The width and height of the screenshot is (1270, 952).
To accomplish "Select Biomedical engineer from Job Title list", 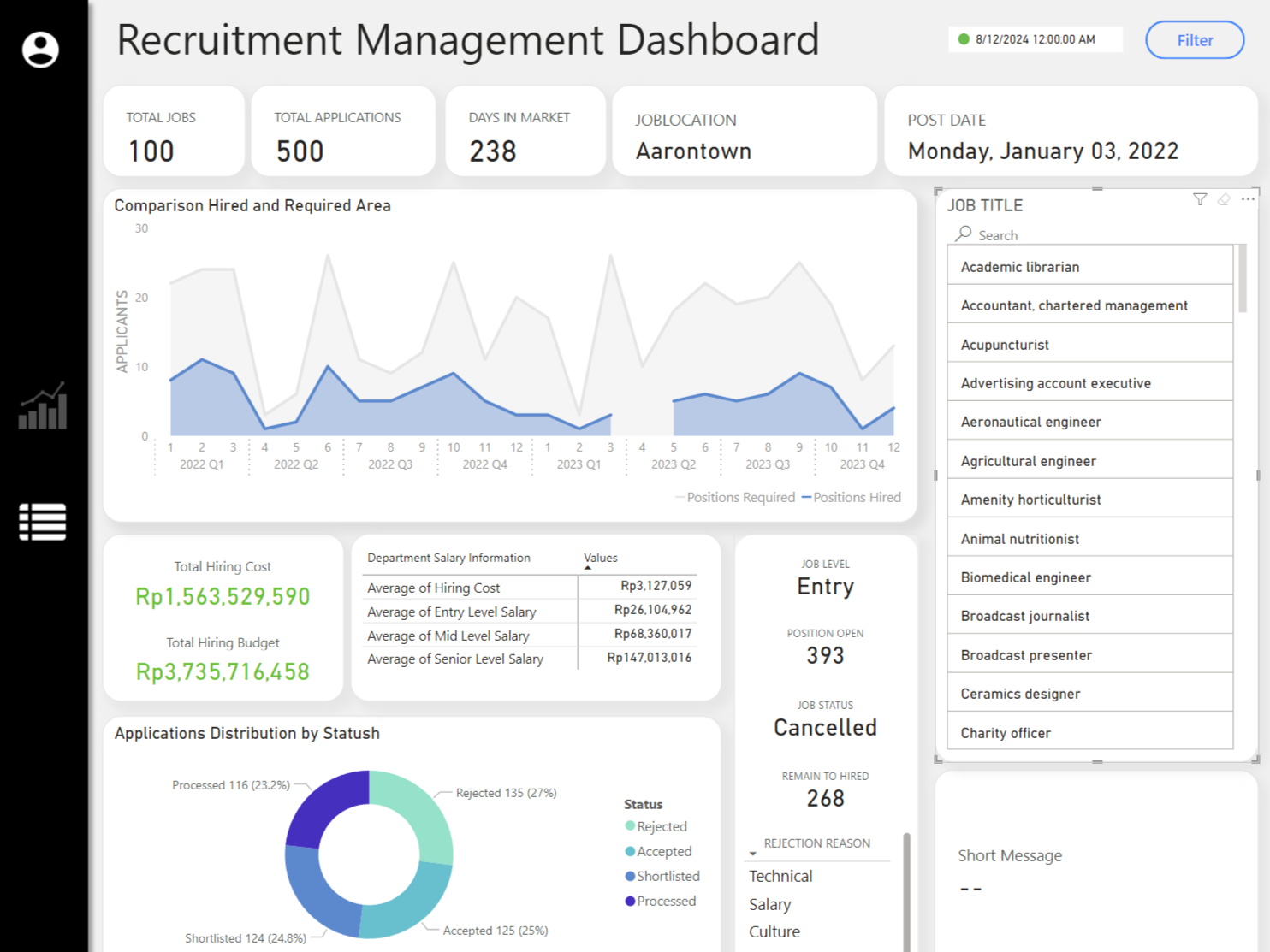I will tap(1025, 577).
